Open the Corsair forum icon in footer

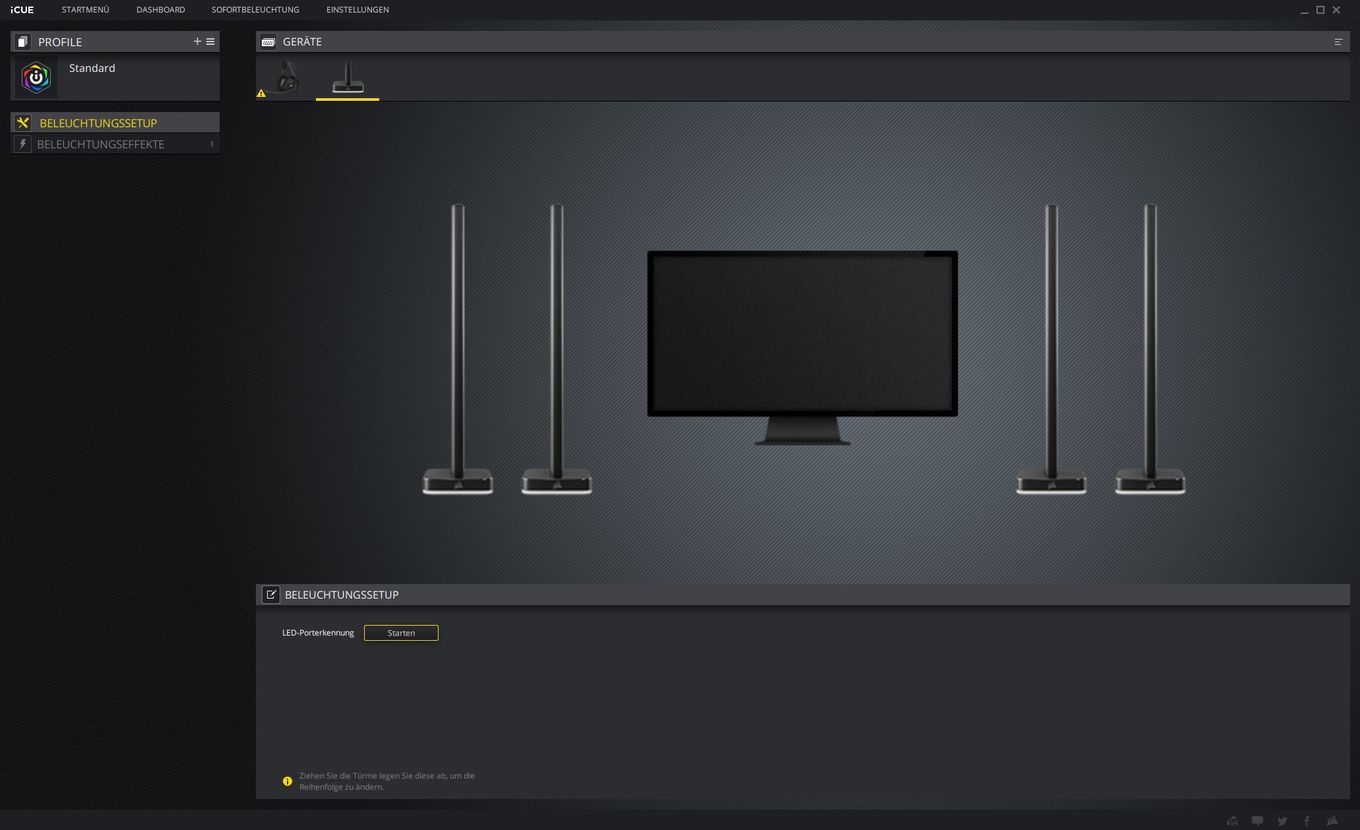[x=1232, y=821]
